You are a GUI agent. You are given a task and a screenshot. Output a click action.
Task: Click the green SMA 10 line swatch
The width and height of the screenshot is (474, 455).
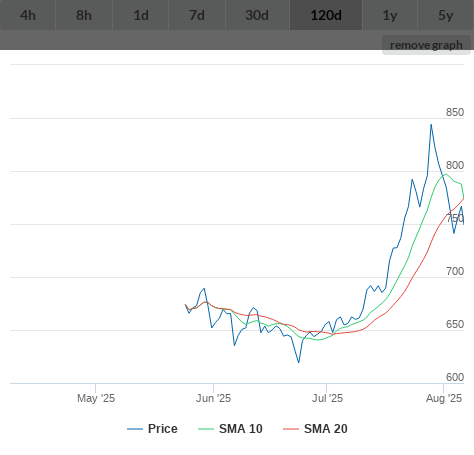click(206, 429)
